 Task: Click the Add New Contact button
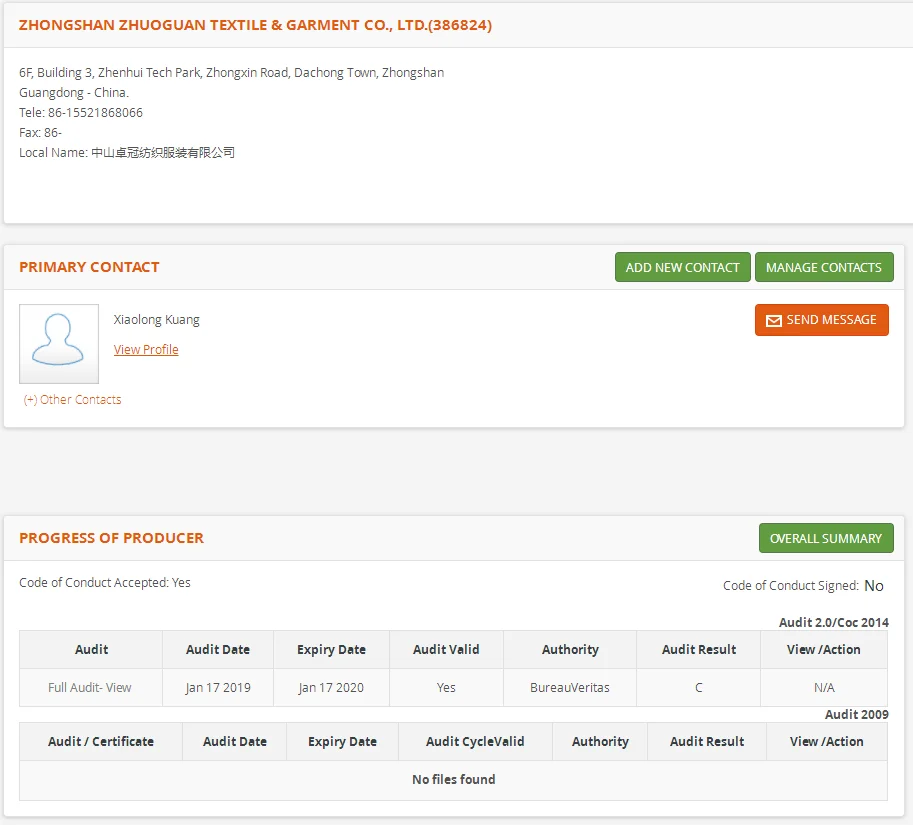(x=682, y=267)
